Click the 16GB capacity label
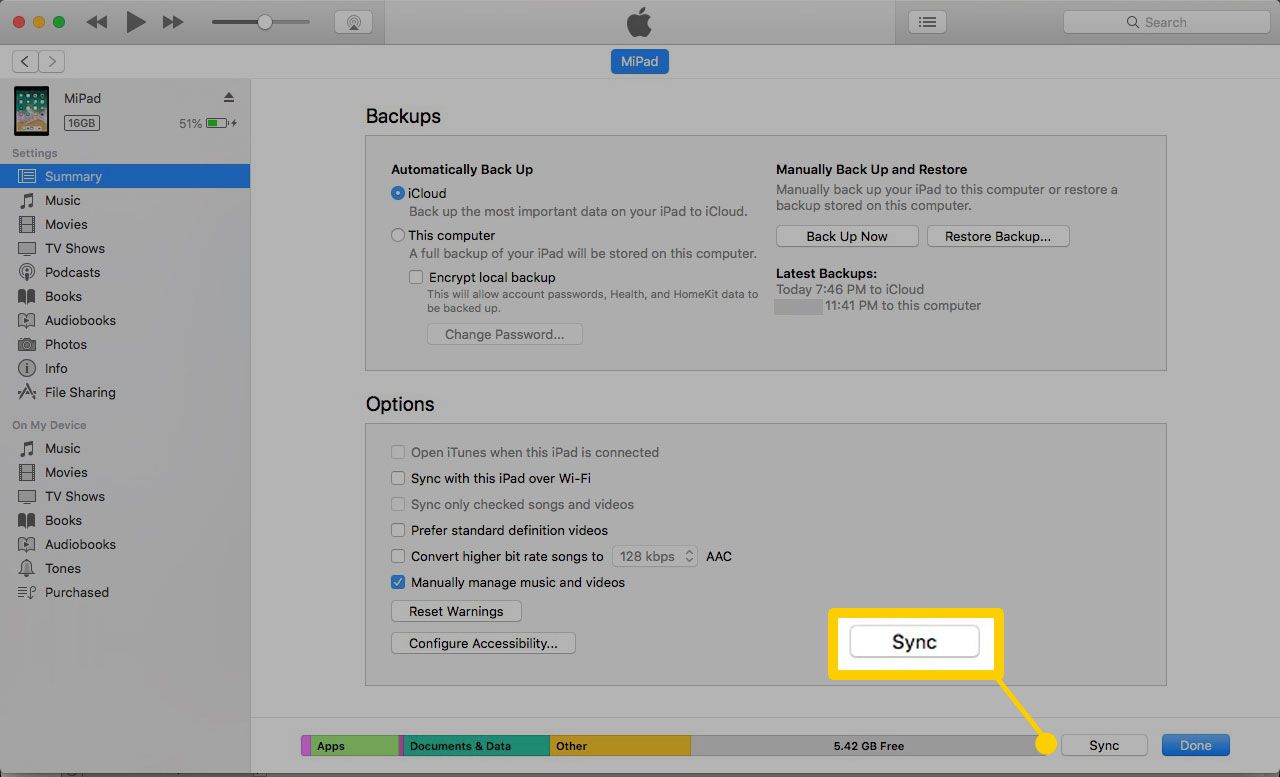The width and height of the screenshot is (1280, 777). [82, 123]
